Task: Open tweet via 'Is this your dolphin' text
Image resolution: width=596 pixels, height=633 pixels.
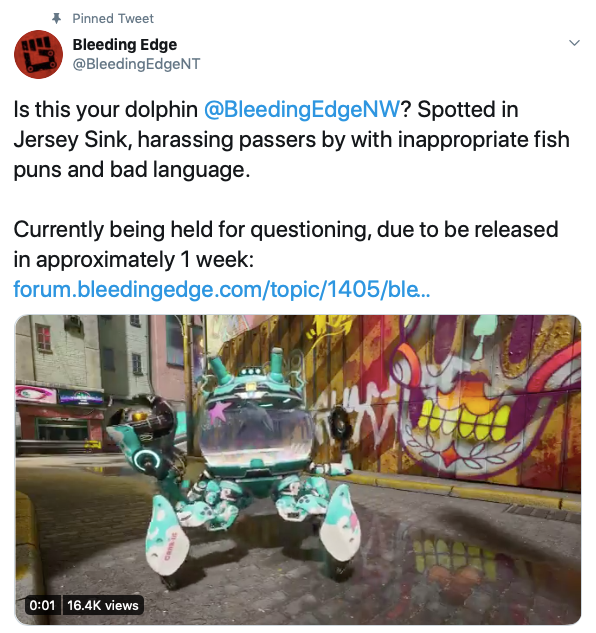Action: pyautogui.click(x=106, y=109)
